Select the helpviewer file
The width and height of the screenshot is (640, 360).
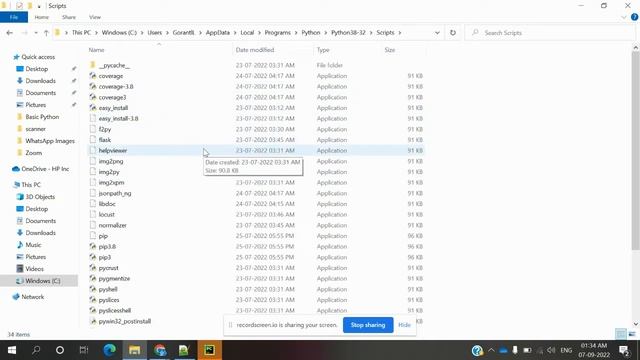(x=113, y=150)
